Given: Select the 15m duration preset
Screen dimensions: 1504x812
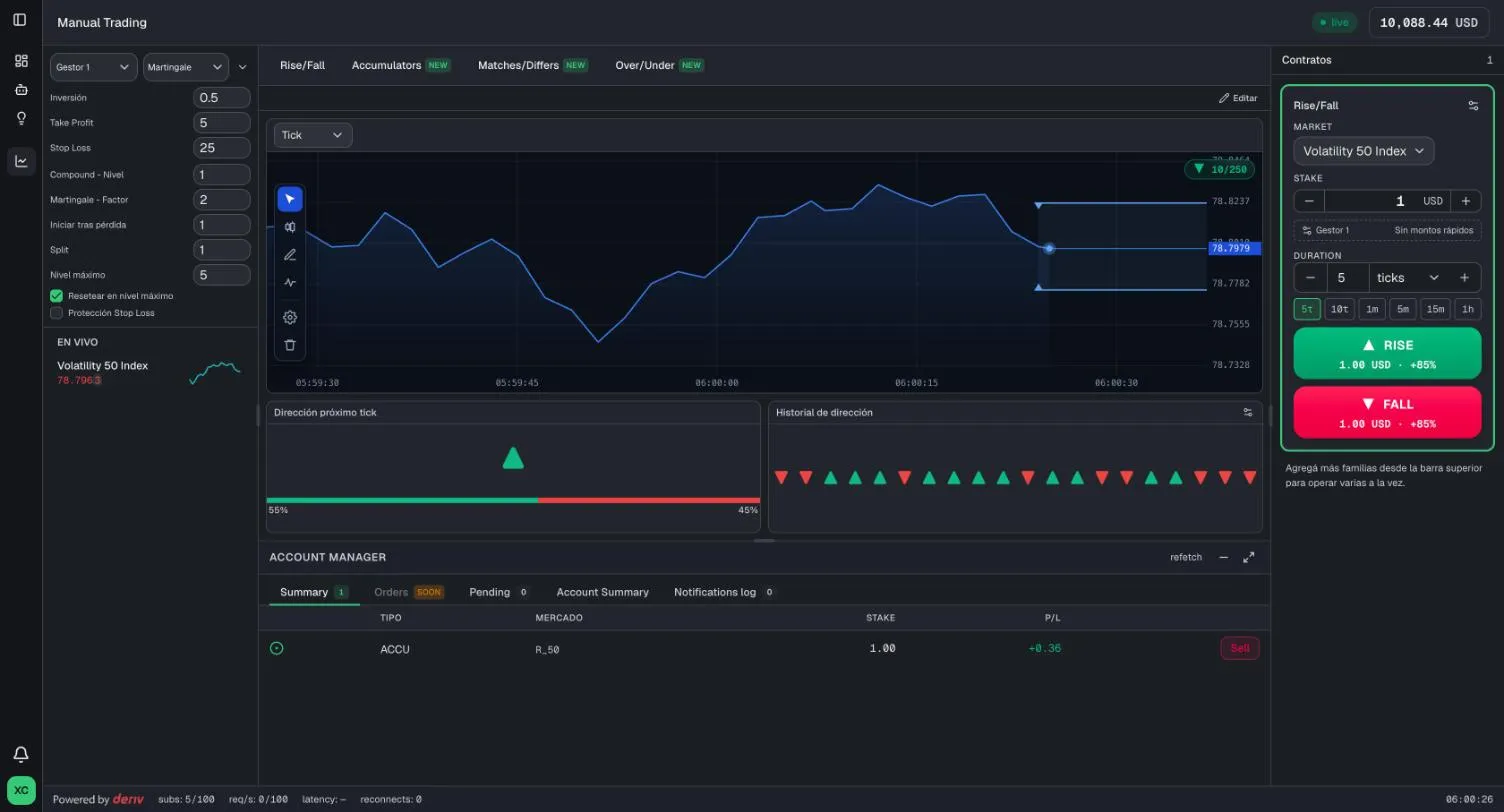Looking at the screenshot, I should [x=1436, y=309].
